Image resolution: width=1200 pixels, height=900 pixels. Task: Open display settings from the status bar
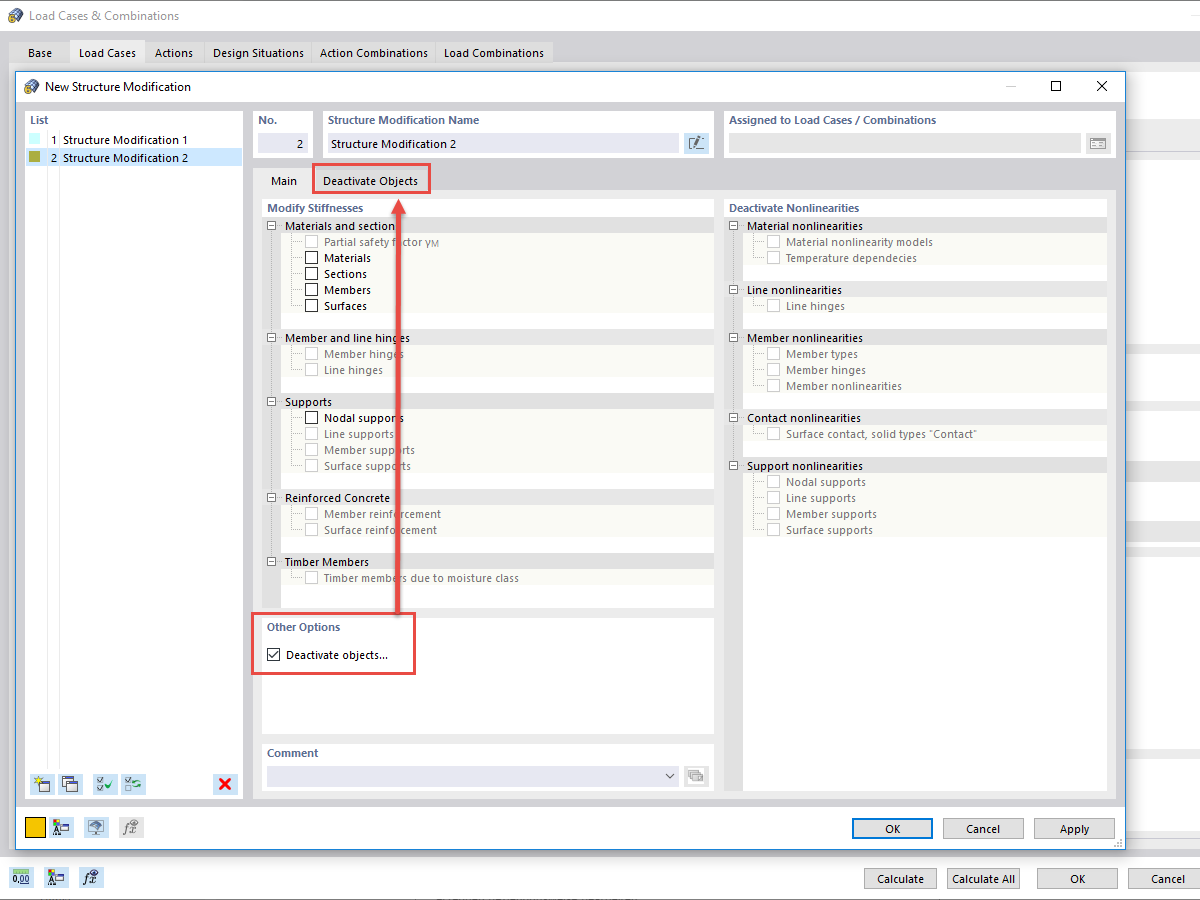(56, 877)
